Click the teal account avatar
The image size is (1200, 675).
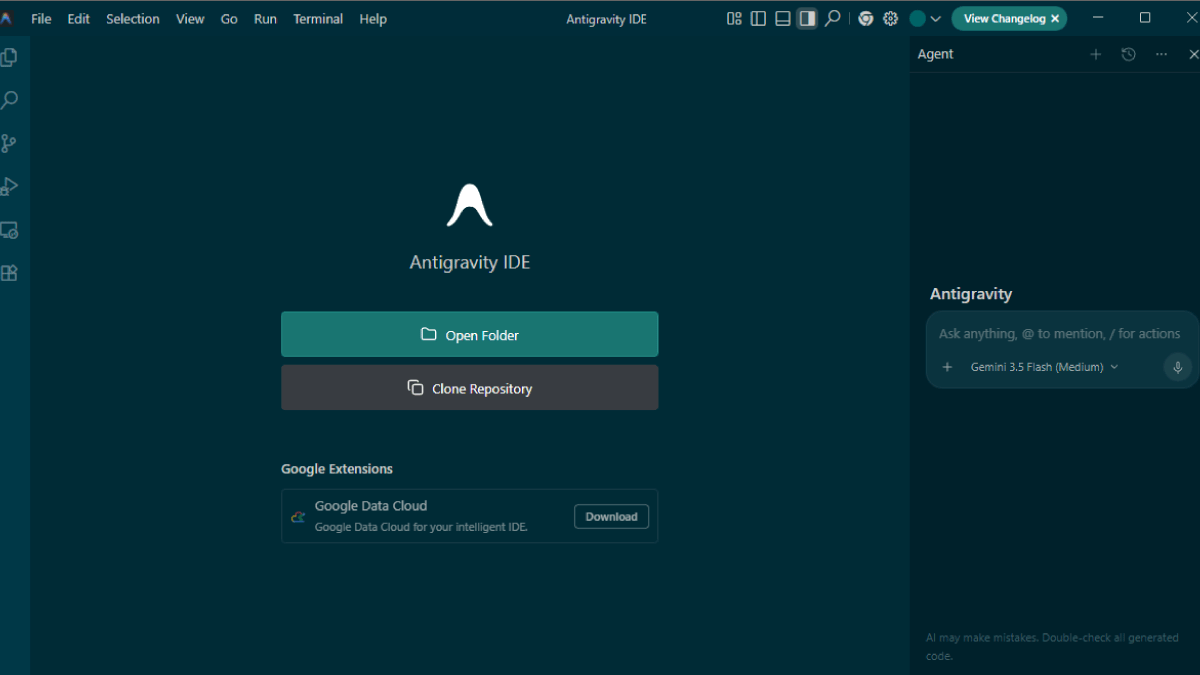pyautogui.click(x=917, y=19)
